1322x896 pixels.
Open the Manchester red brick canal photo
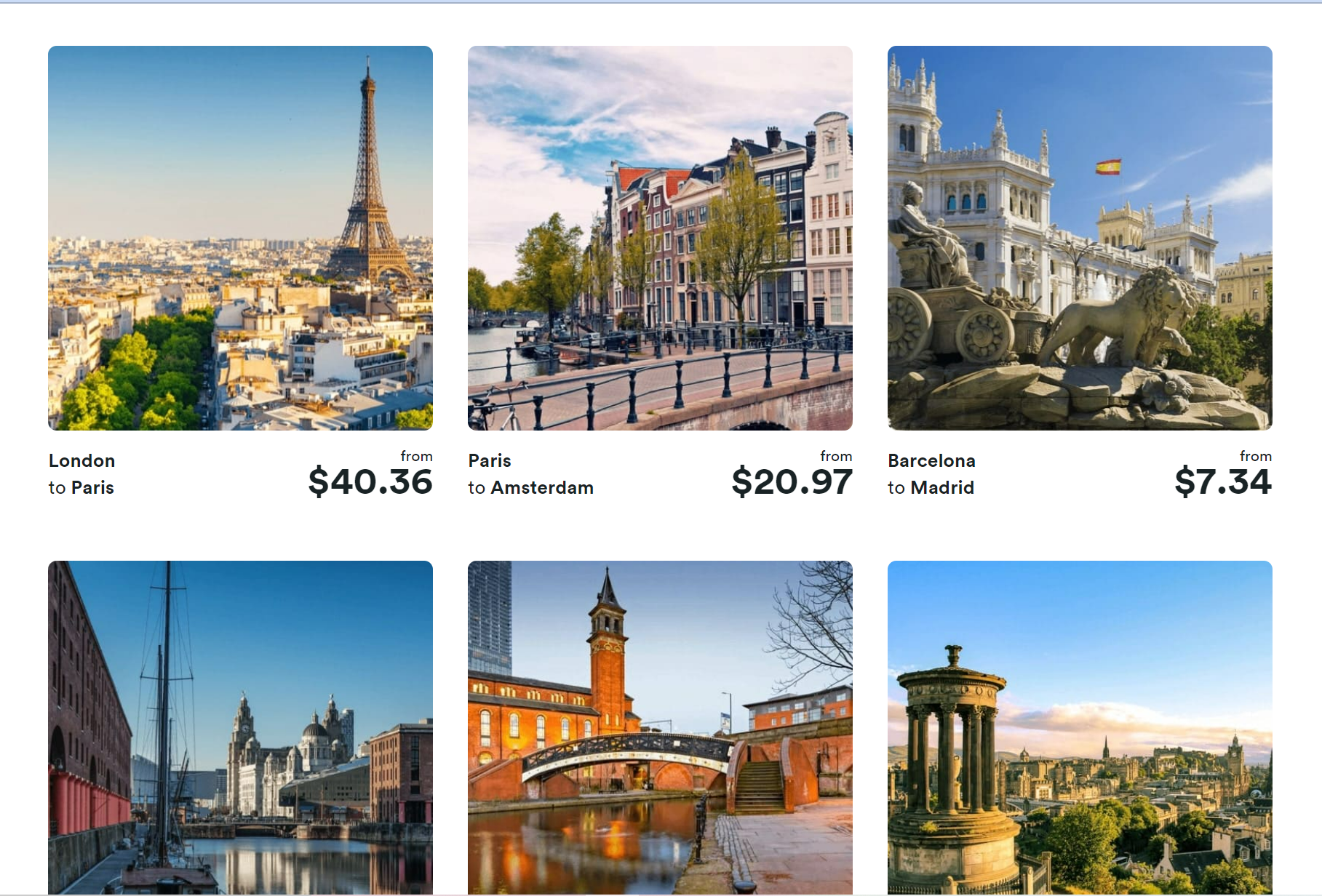click(x=660, y=727)
